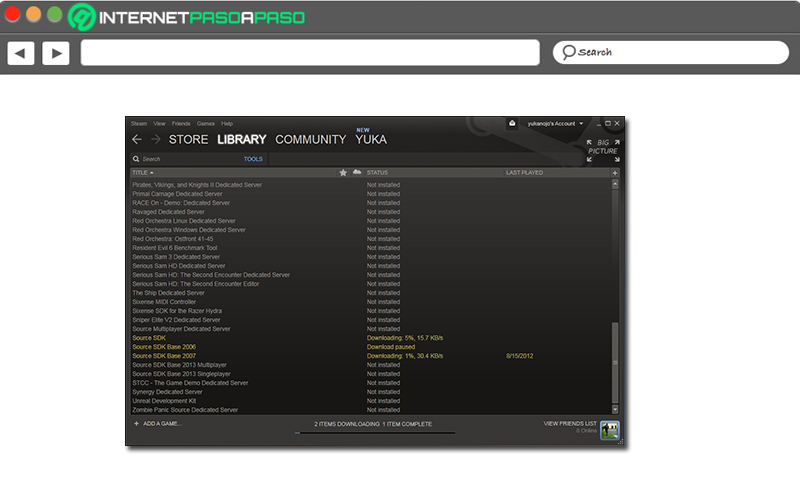The image size is (800, 500).
Task: Click the cloud sync column header
Action: tap(357, 172)
